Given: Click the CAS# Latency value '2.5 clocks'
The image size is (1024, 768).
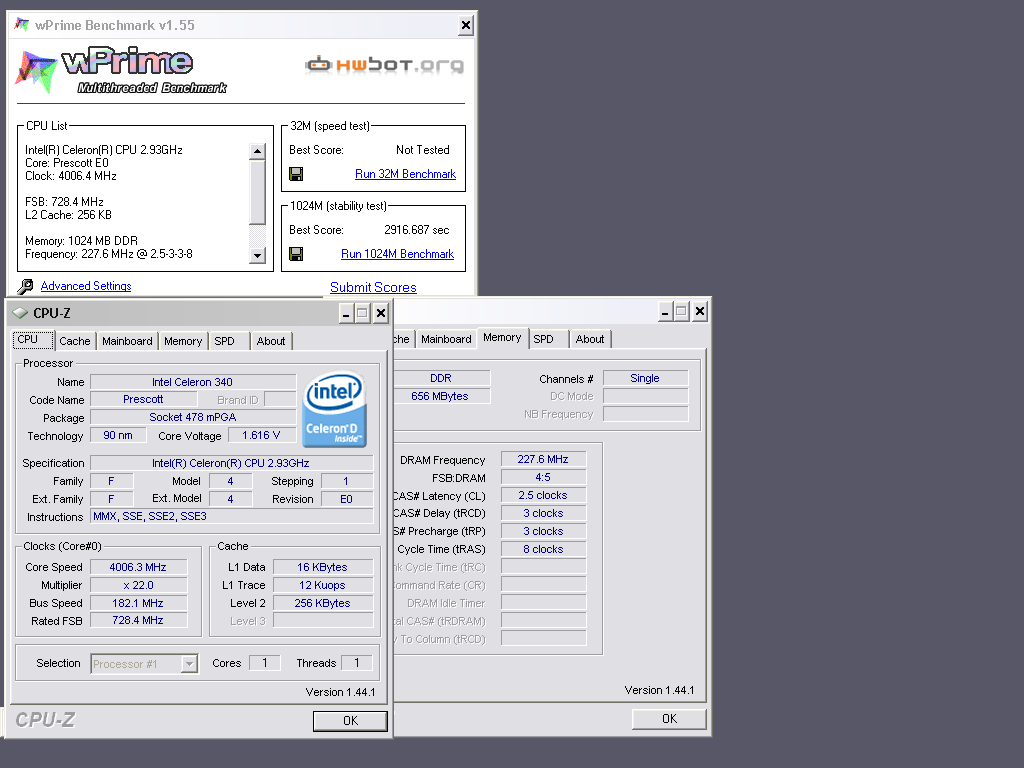Looking at the screenshot, I should tap(543, 495).
